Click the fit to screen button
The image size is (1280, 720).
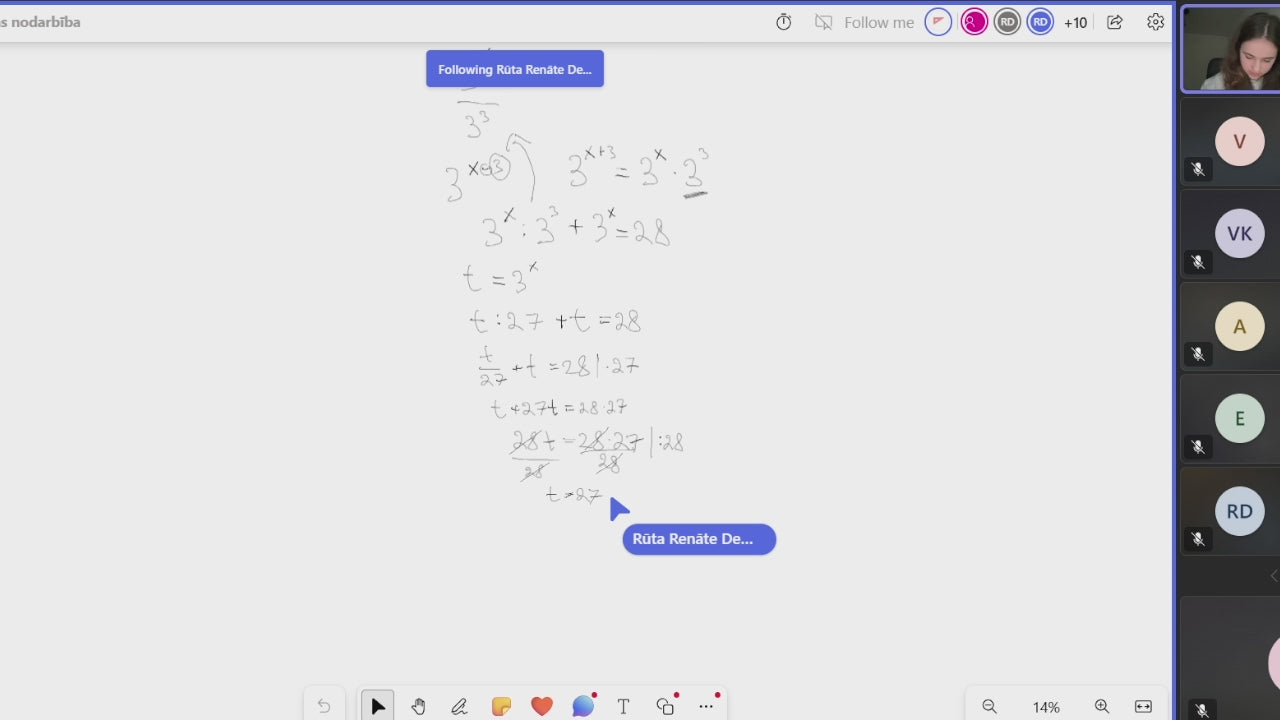click(x=1144, y=707)
